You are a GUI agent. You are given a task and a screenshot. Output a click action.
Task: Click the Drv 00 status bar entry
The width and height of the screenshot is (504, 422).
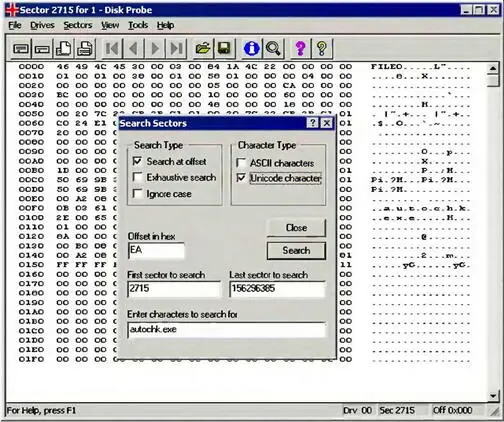tap(357, 410)
